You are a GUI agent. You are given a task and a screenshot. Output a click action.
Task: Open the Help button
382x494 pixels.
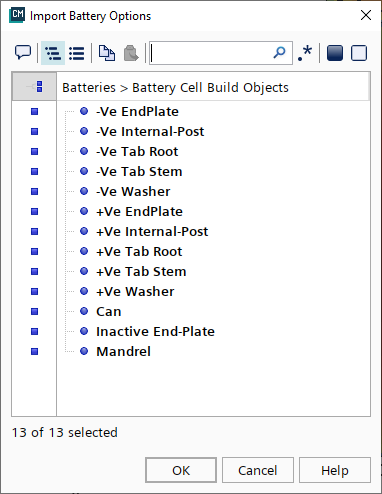pyautogui.click(x=335, y=470)
